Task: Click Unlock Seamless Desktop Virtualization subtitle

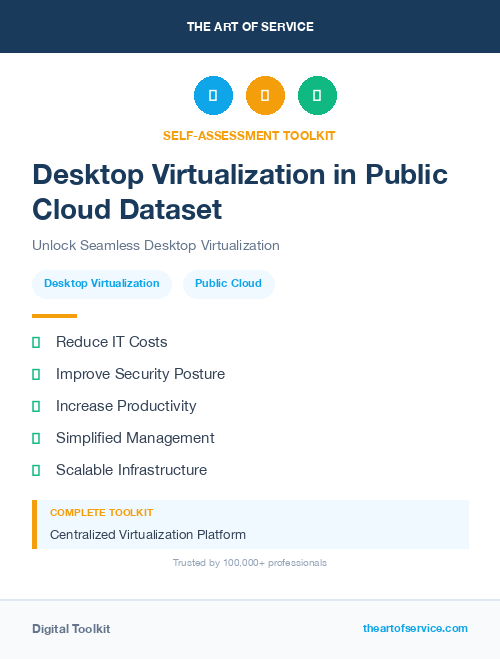Action: [x=156, y=245]
